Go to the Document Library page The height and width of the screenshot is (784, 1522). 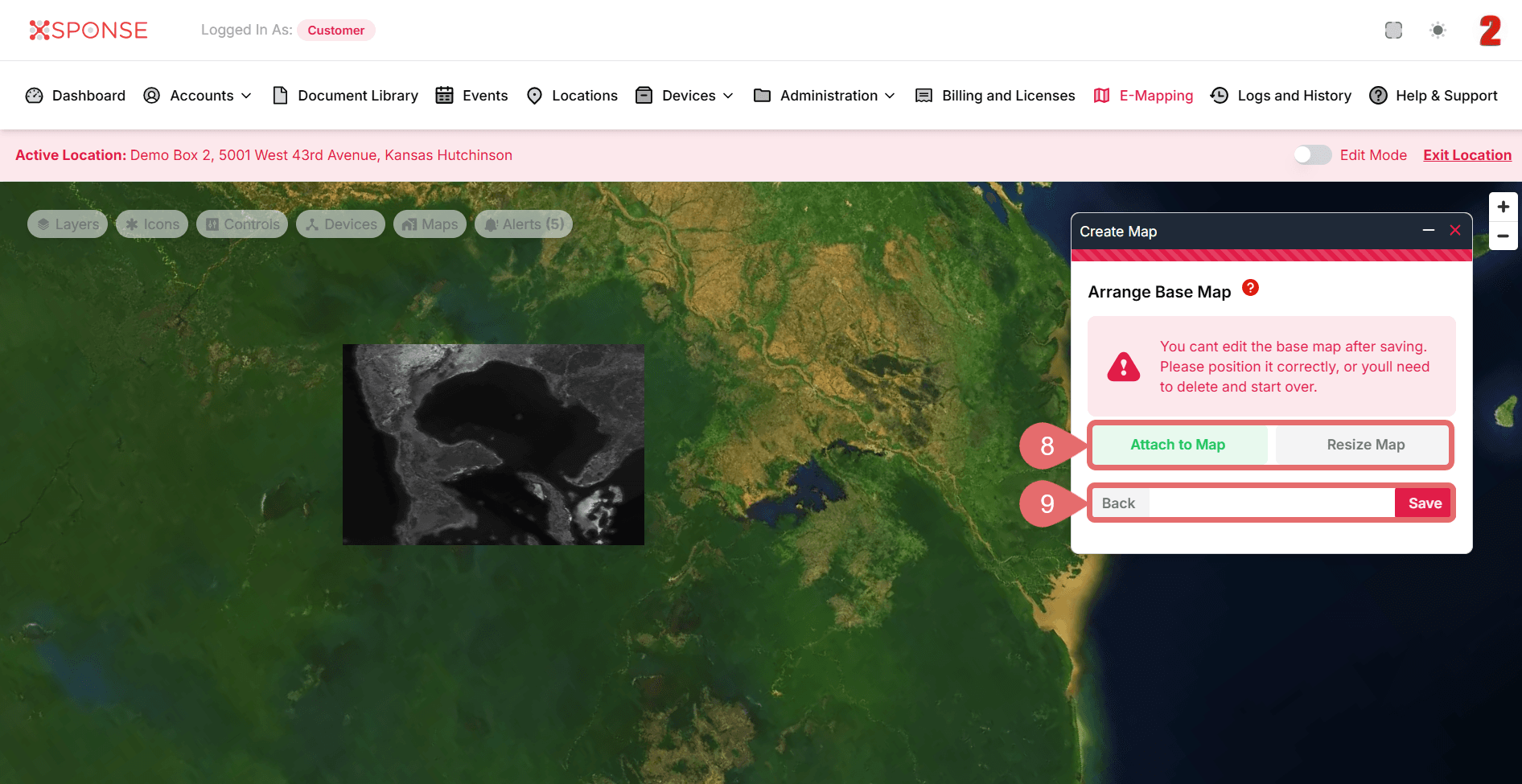346,96
